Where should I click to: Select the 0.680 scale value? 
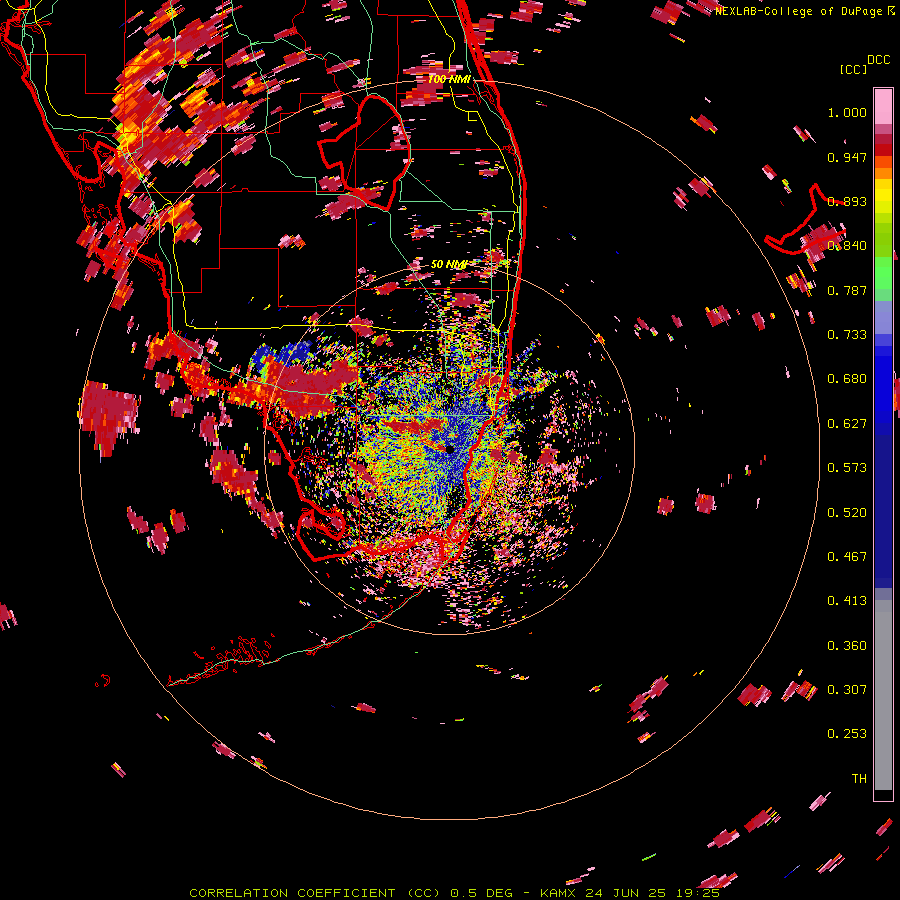pyautogui.click(x=847, y=379)
